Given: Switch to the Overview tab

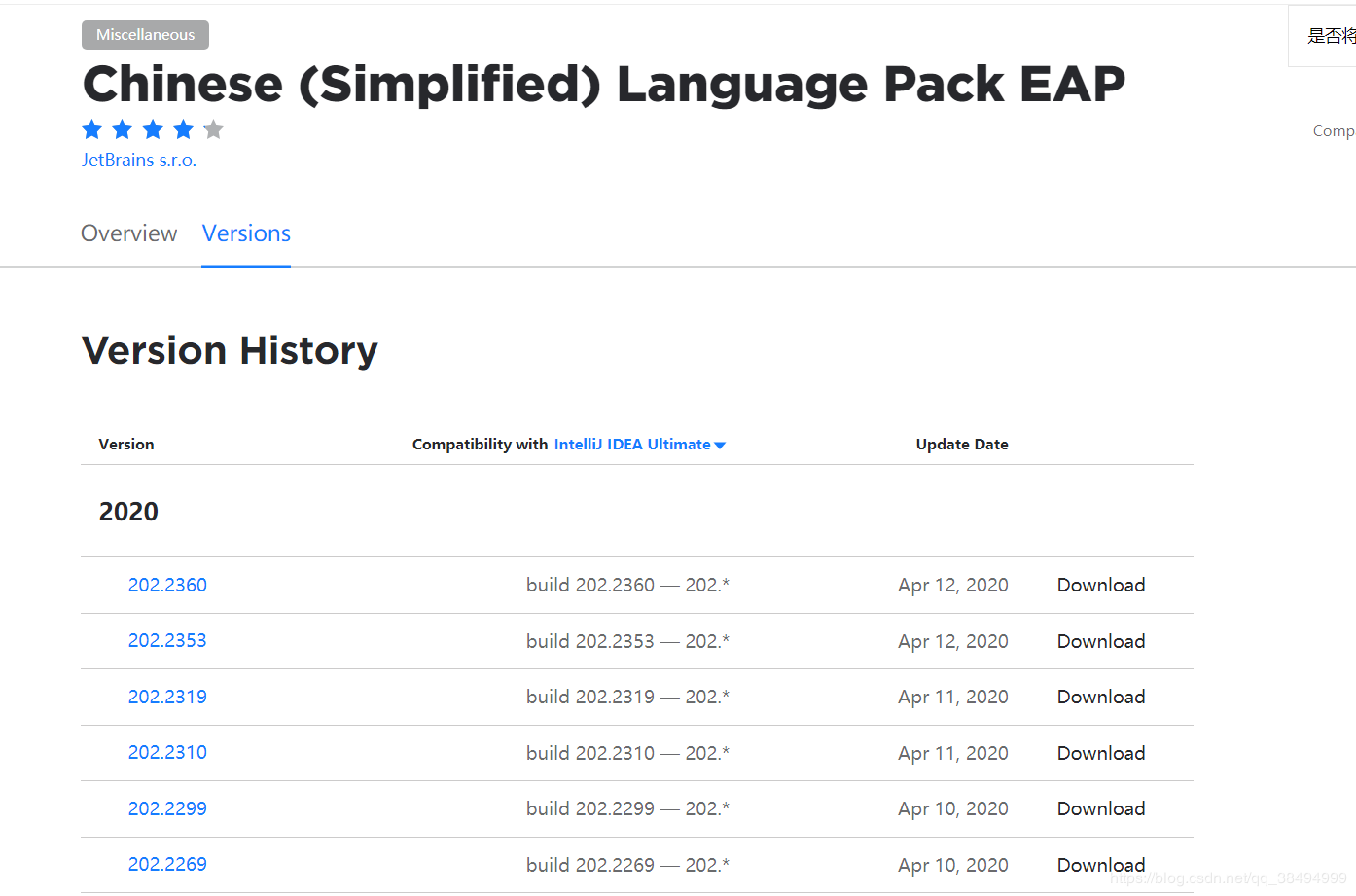Looking at the screenshot, I should coord(128,233).
